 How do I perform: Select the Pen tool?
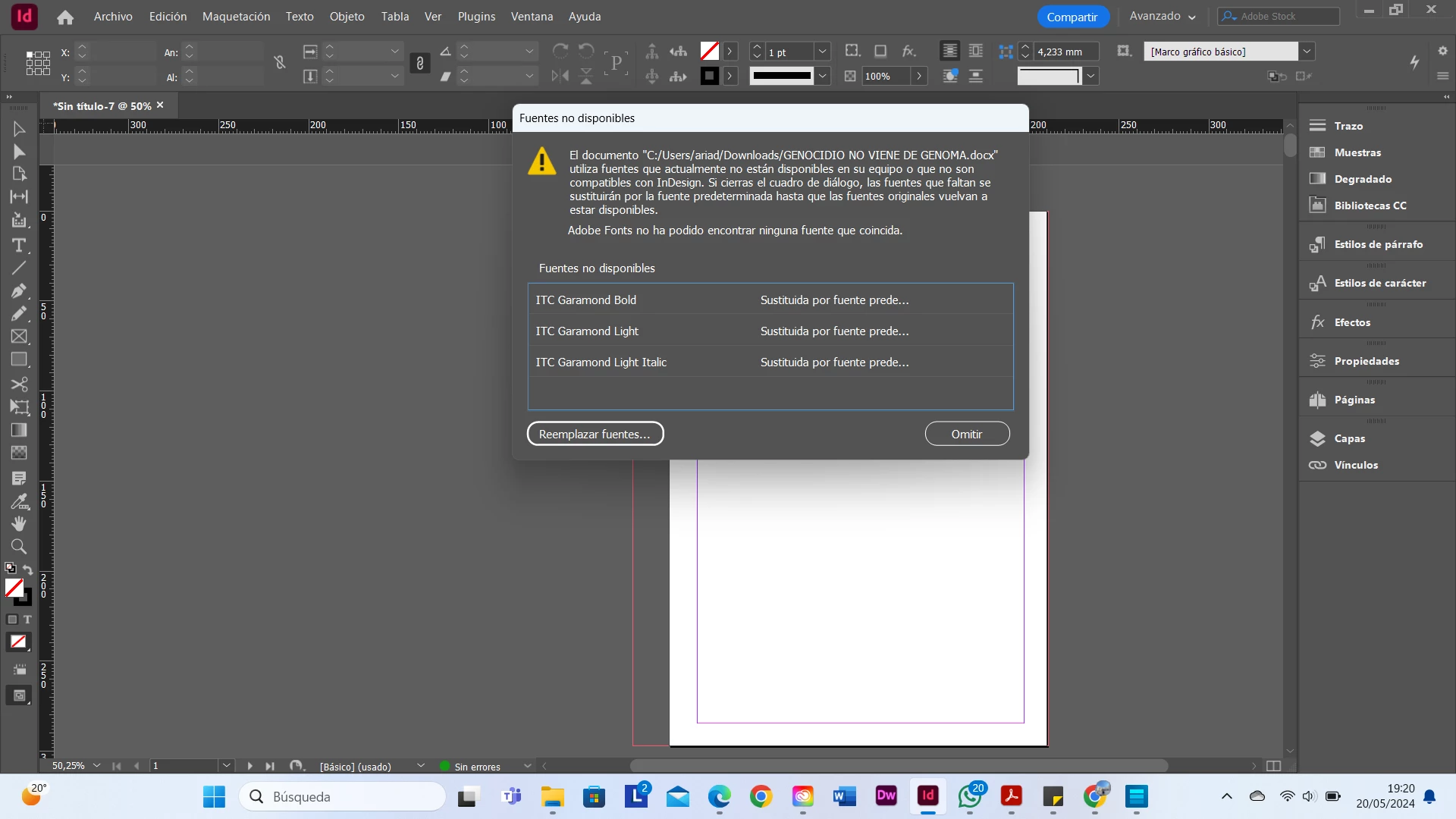[x=18, y=291]
